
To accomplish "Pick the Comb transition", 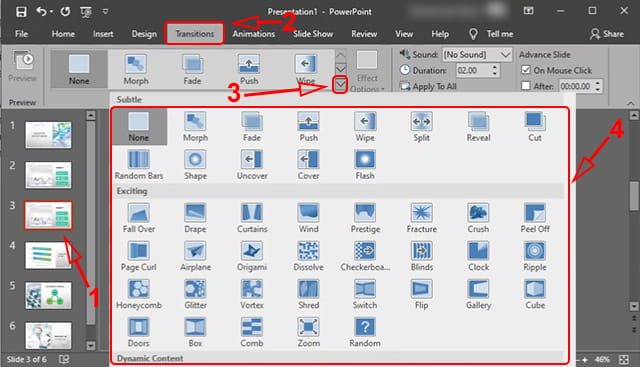I will [x=252, y=332].
